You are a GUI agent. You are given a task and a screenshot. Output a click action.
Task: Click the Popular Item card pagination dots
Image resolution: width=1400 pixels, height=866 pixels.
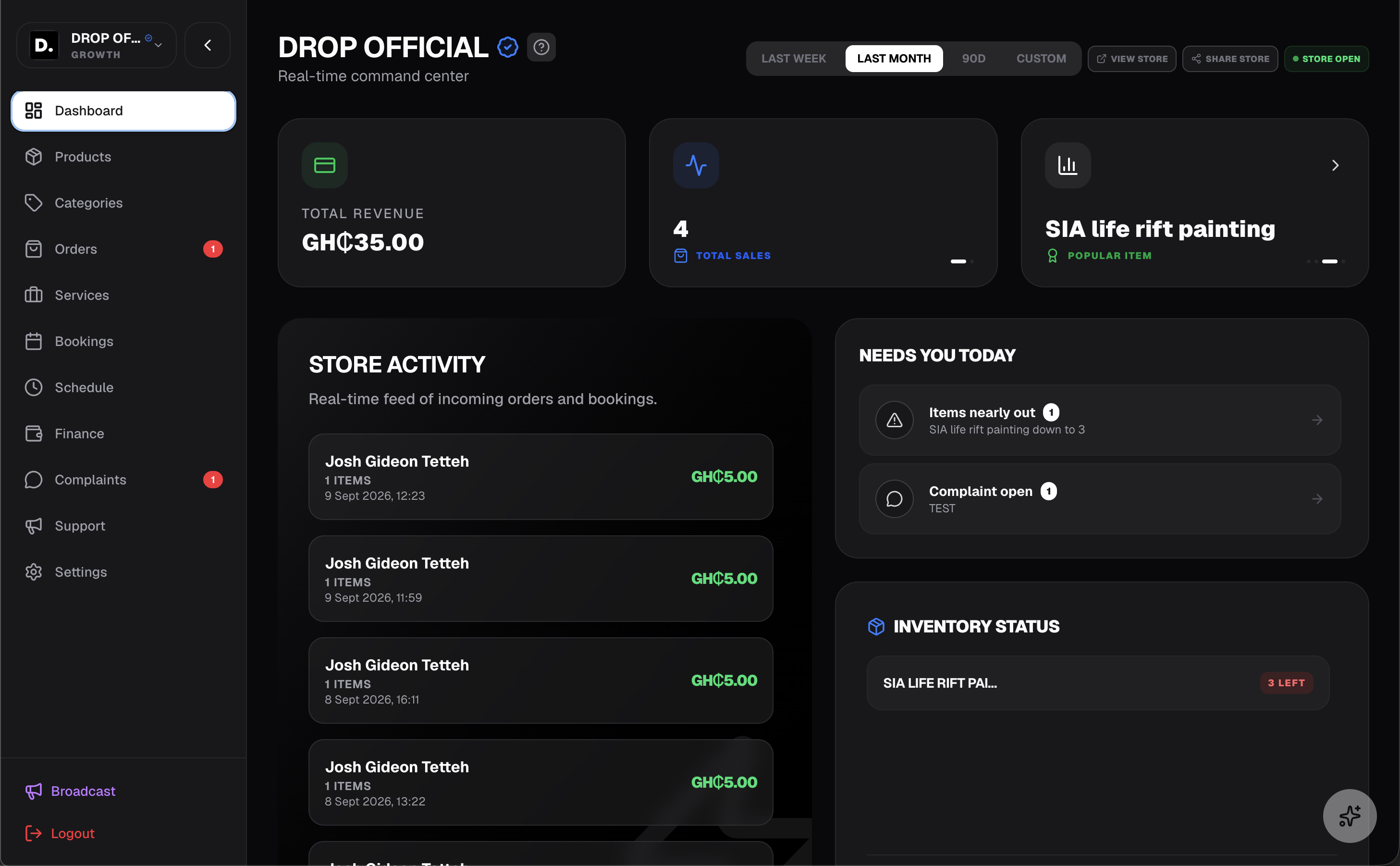(1326, 262)
